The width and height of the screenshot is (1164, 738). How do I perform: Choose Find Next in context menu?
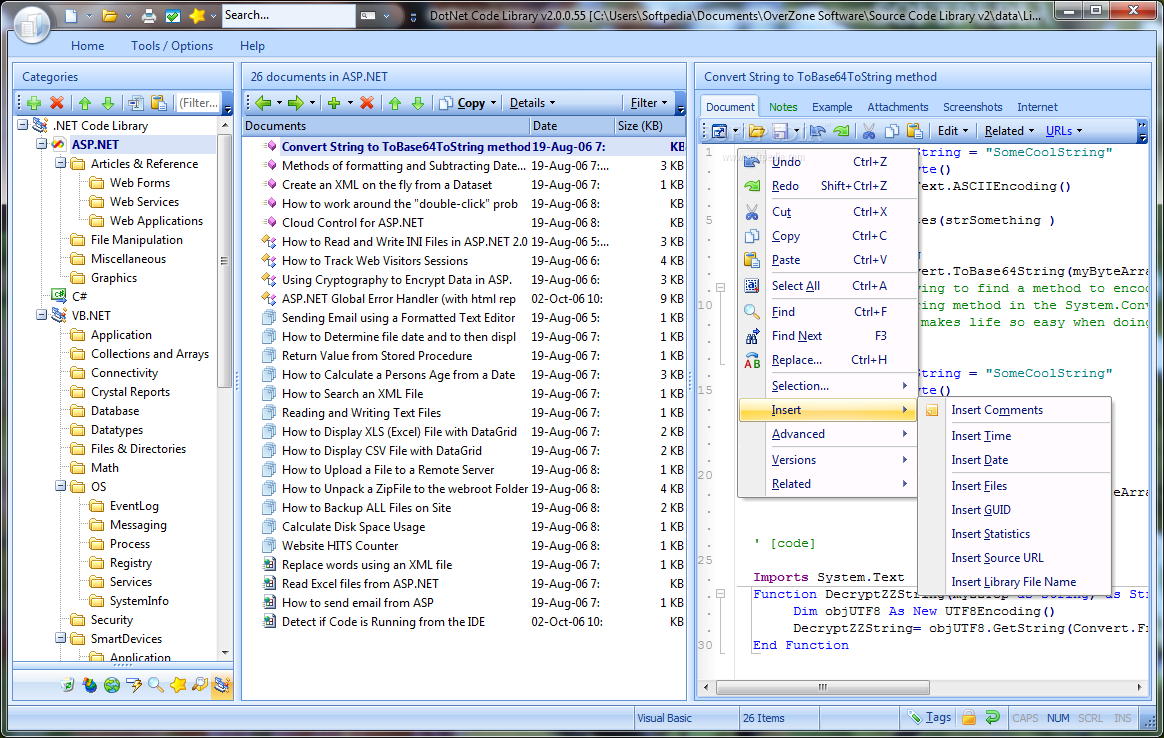(828, 336)
